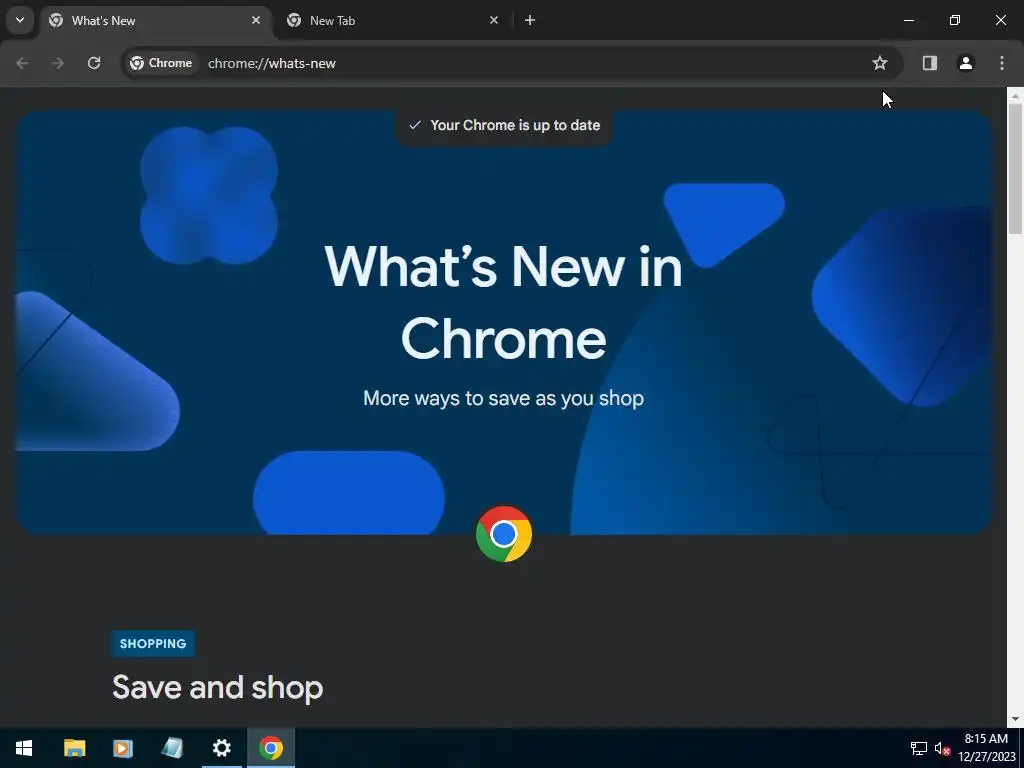The width and height of the screenshot is (1024, 768).
Task: Click the What's New in Chrome headline
Action: (504, 302)
